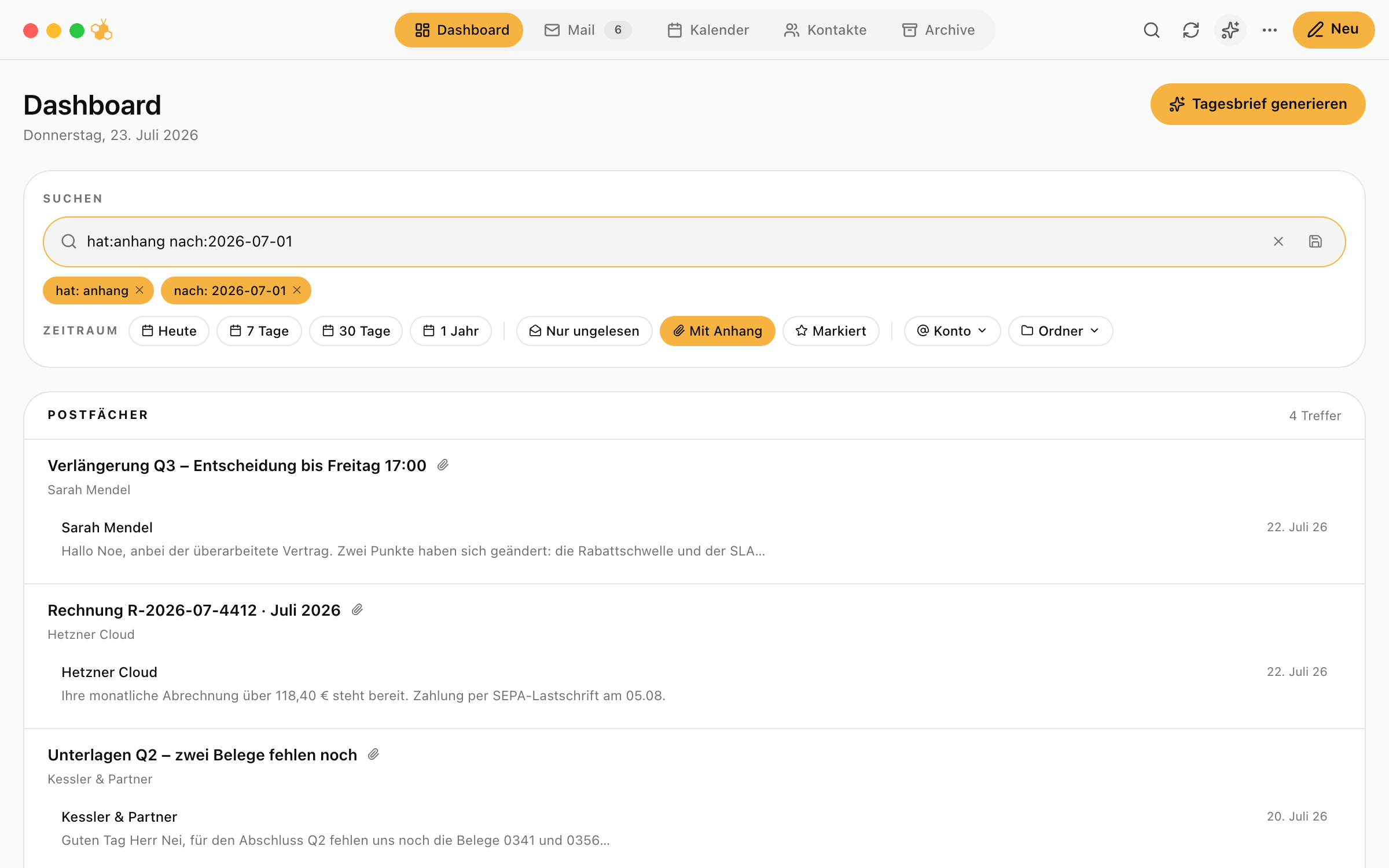Remove the 'nach: 2026-07-01' filter chip
This screenshot has width=1389, height=868.
point(297,290)
